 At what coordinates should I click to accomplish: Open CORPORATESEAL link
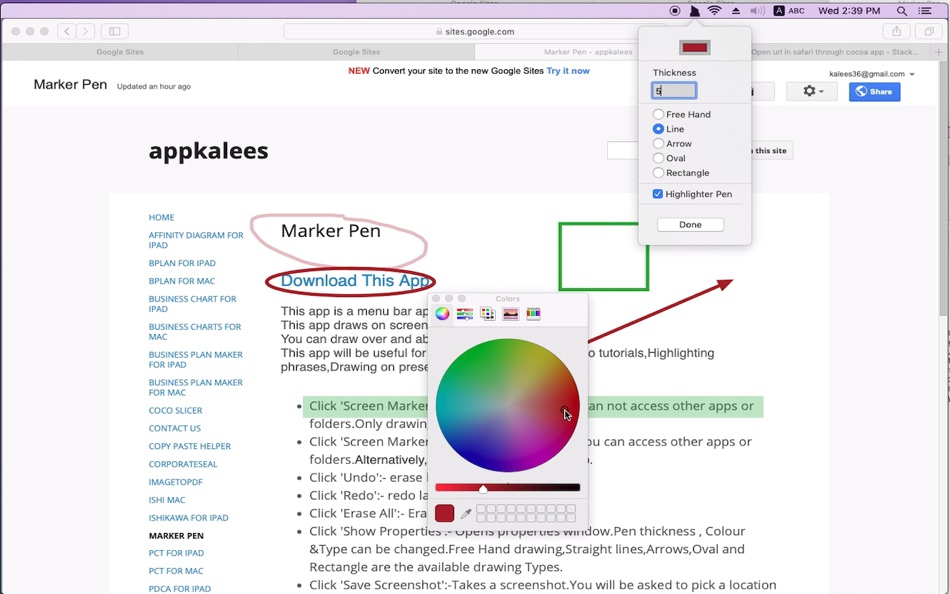click(183, 464)
